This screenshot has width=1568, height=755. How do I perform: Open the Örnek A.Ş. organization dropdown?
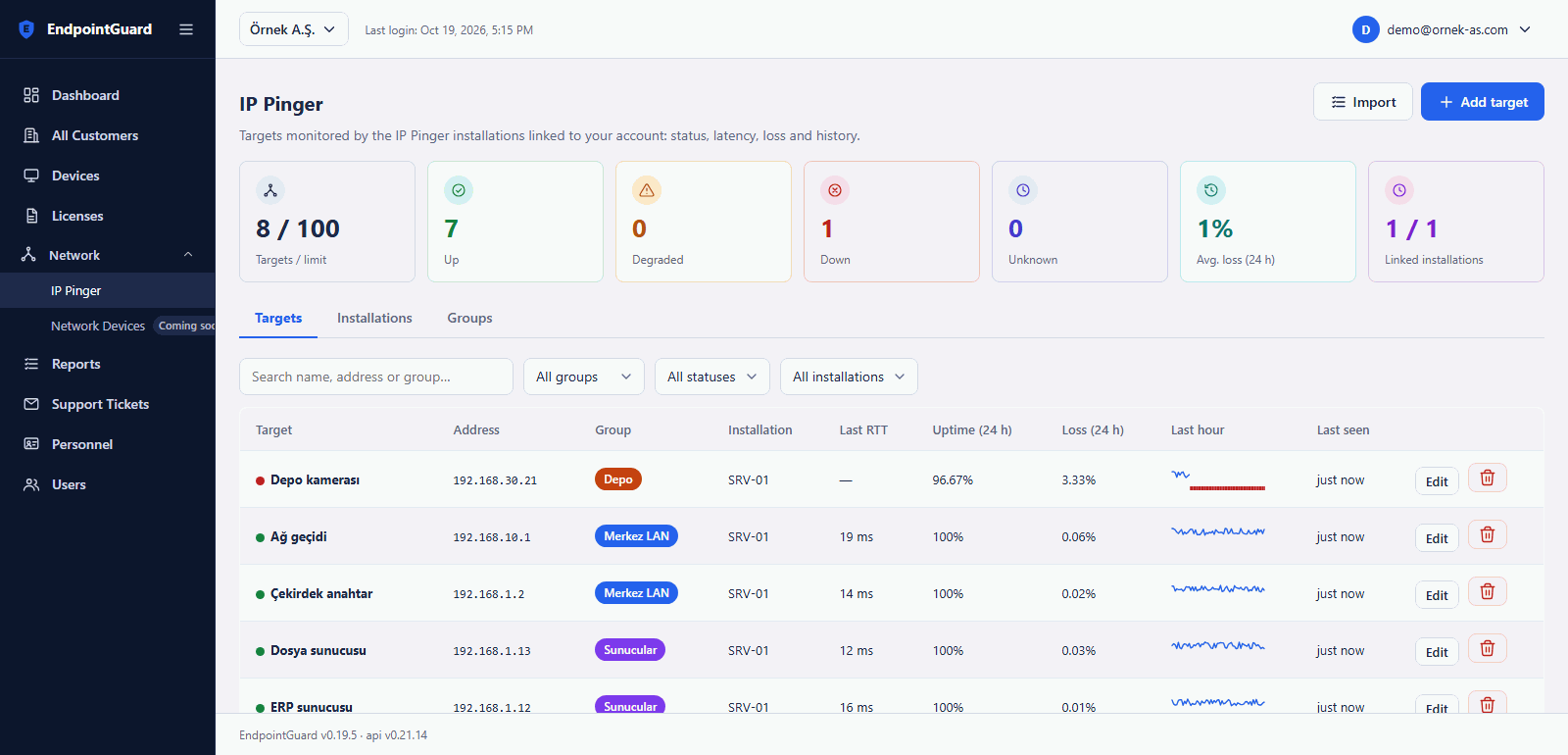coord(294,29)
